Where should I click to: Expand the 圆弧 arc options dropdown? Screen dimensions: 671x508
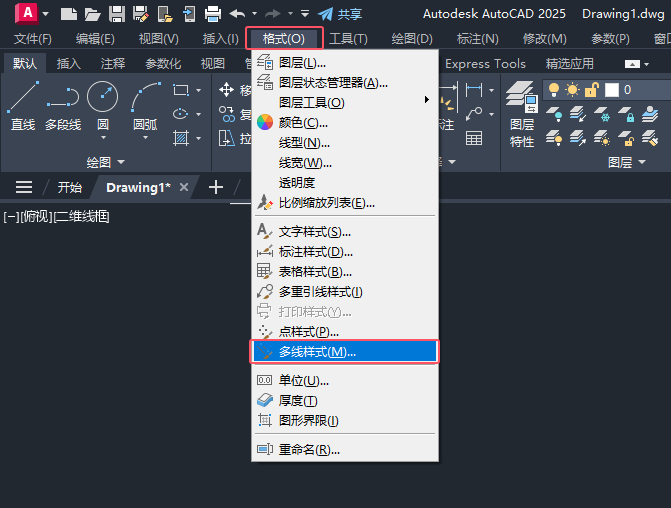[145, 137]
